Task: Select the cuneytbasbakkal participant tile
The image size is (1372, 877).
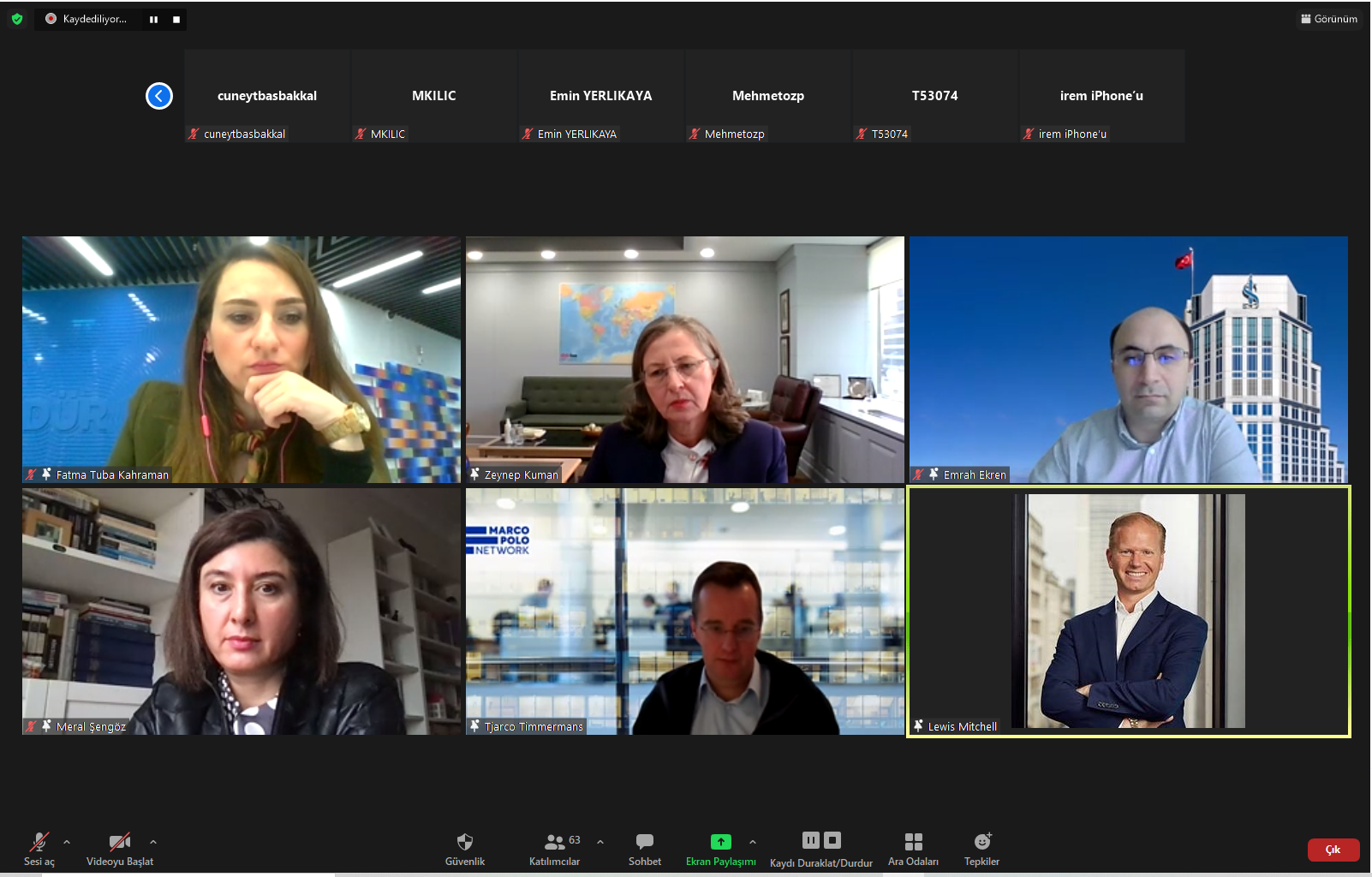Action: 267,96
